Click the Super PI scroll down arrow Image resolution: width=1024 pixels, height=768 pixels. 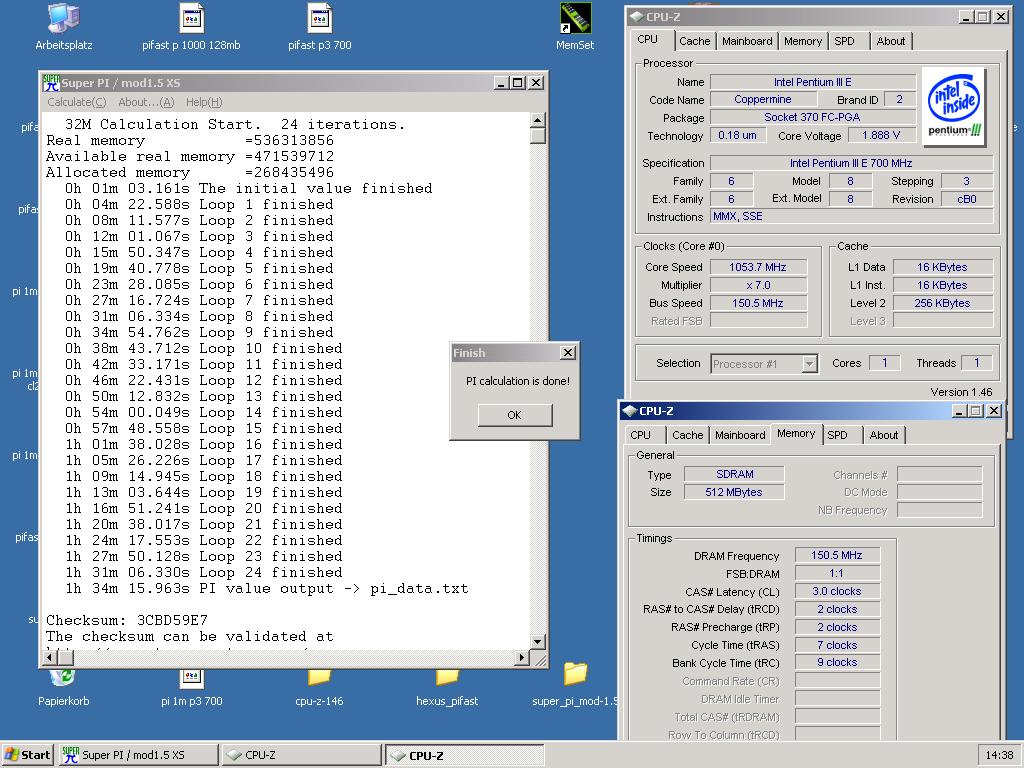537,641
